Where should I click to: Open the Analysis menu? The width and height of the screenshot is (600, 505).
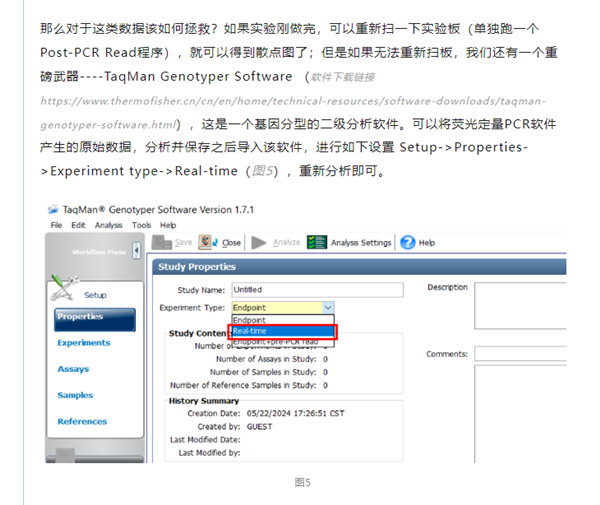[109, 226]
